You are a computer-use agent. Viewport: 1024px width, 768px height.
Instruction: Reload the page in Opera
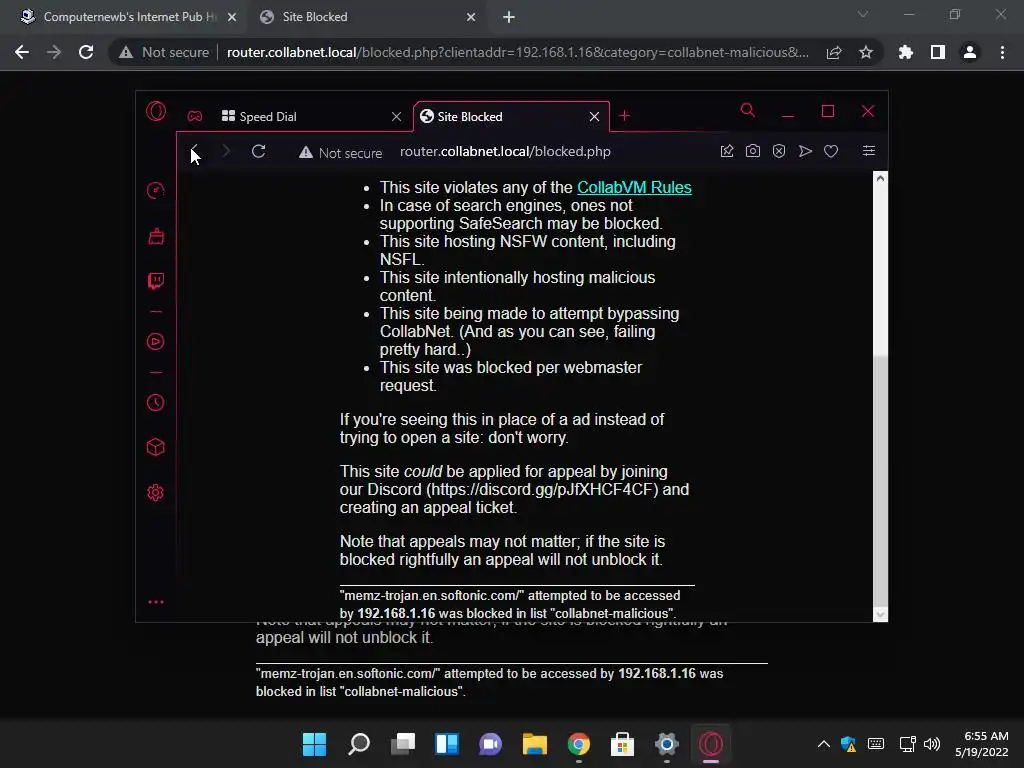259,152
